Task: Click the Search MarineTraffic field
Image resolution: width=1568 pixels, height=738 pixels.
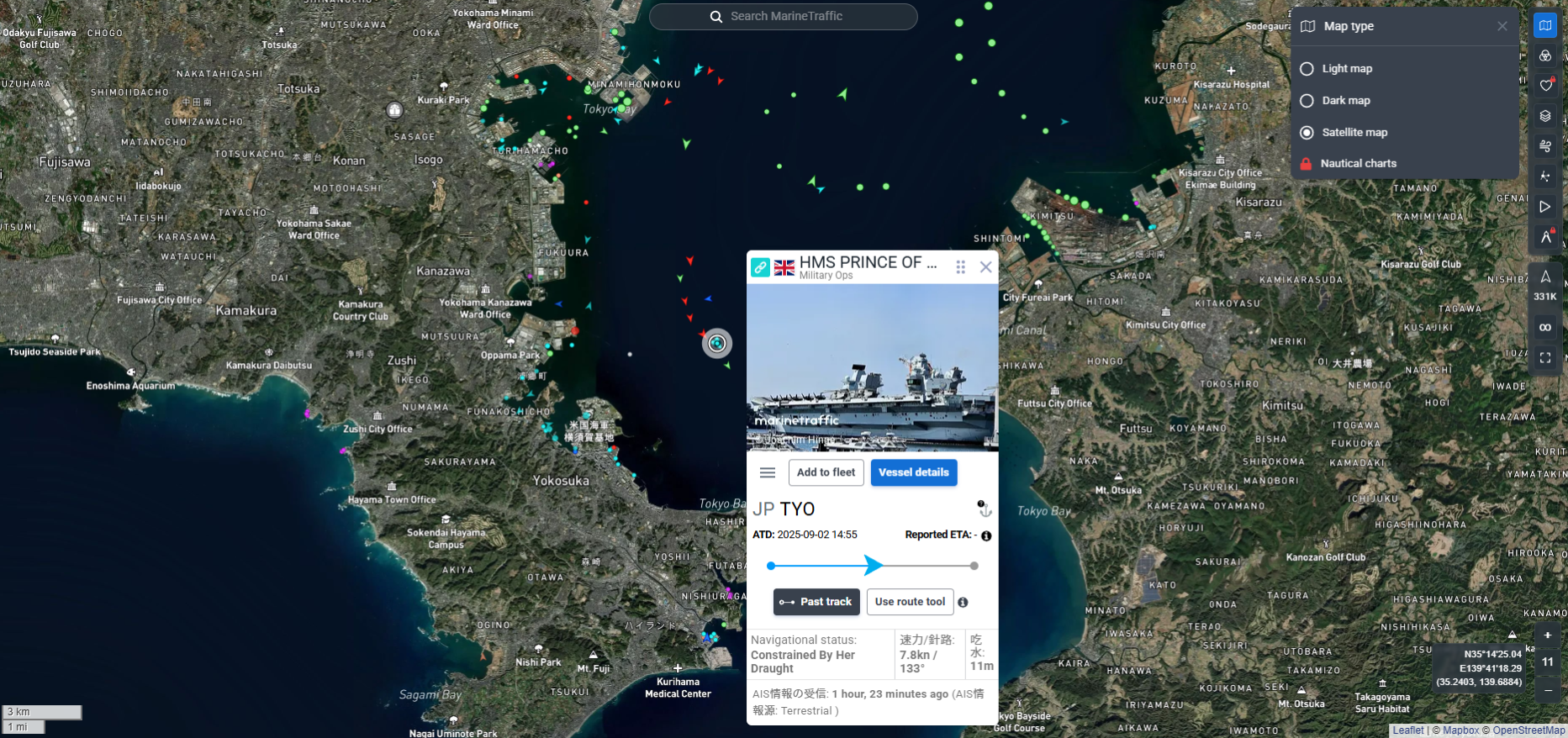Action: pos(784,17)
